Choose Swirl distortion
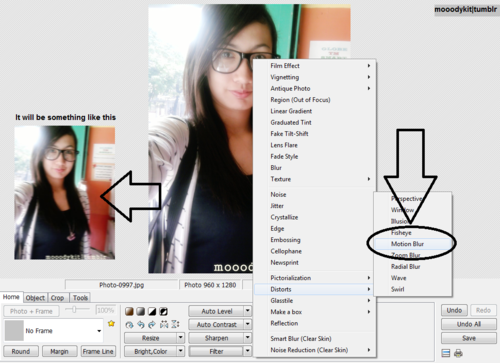 413,289
